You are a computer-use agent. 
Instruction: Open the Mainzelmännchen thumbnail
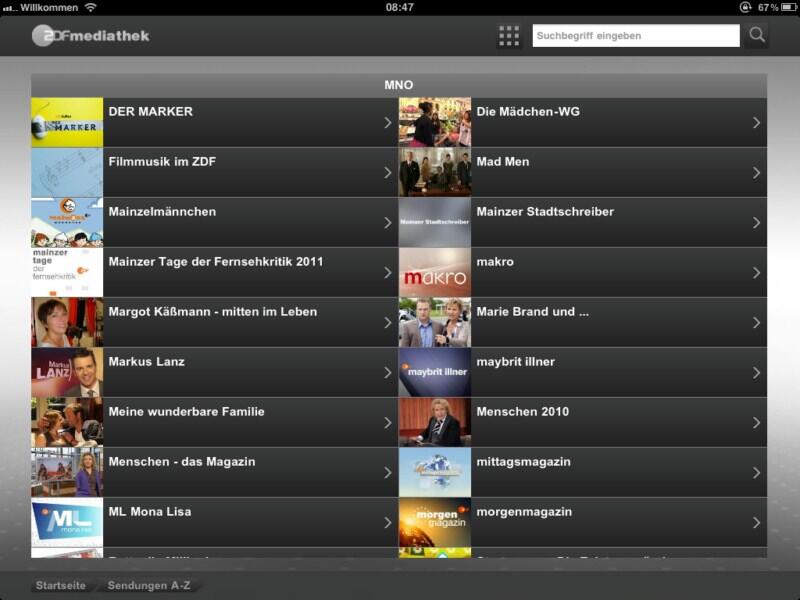67,222
